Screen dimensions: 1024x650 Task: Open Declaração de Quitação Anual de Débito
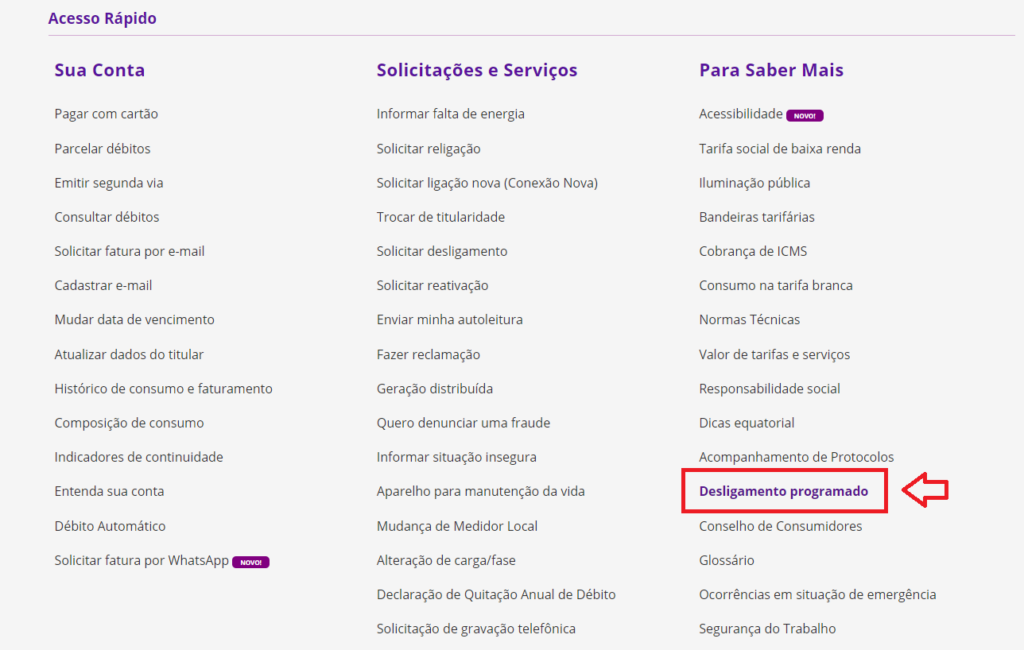coord(496,595)
